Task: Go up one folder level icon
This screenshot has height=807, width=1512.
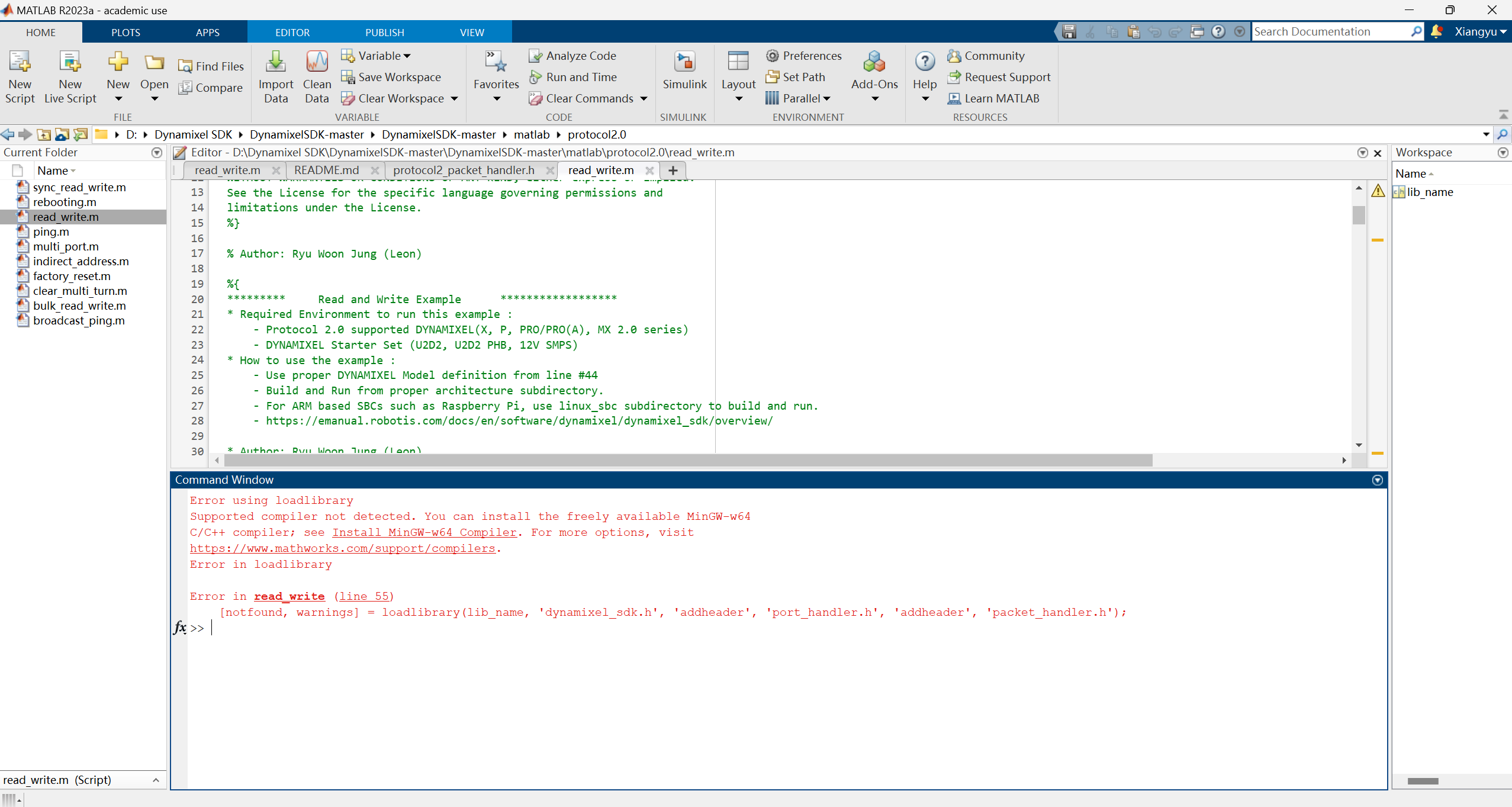Action: pos(43,134)
